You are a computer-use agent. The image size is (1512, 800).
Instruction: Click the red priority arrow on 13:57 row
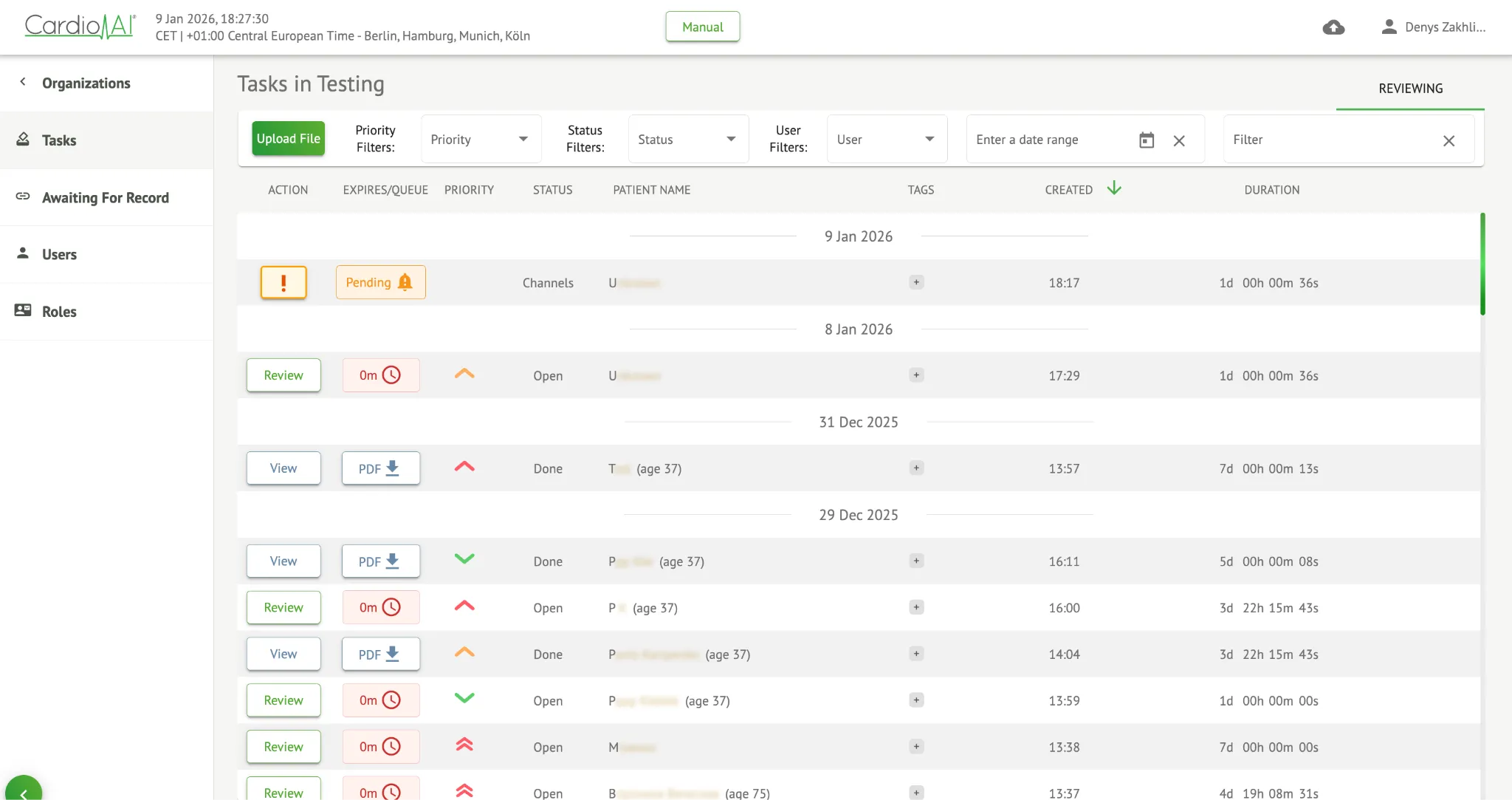[464, 467]
